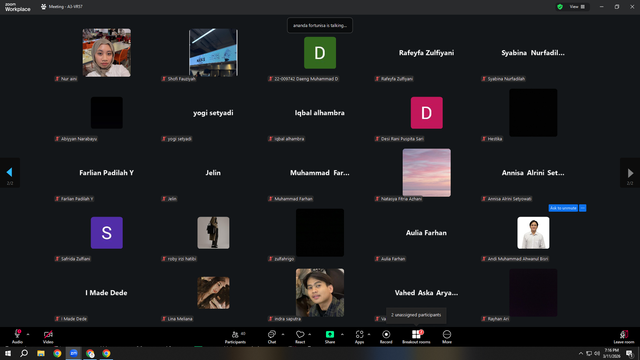Screen dimensions: 640x360
Task: Open the volume tray icon
Action: point(597,353)
